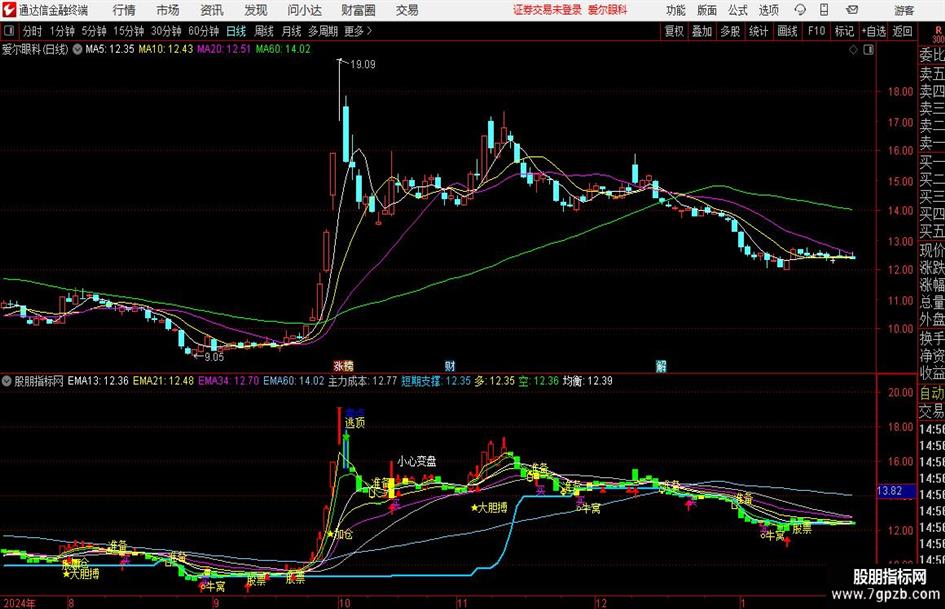The image size is (945, 609).
Task: Click the diamond icon at chart top right
Action: click(853, 50)
